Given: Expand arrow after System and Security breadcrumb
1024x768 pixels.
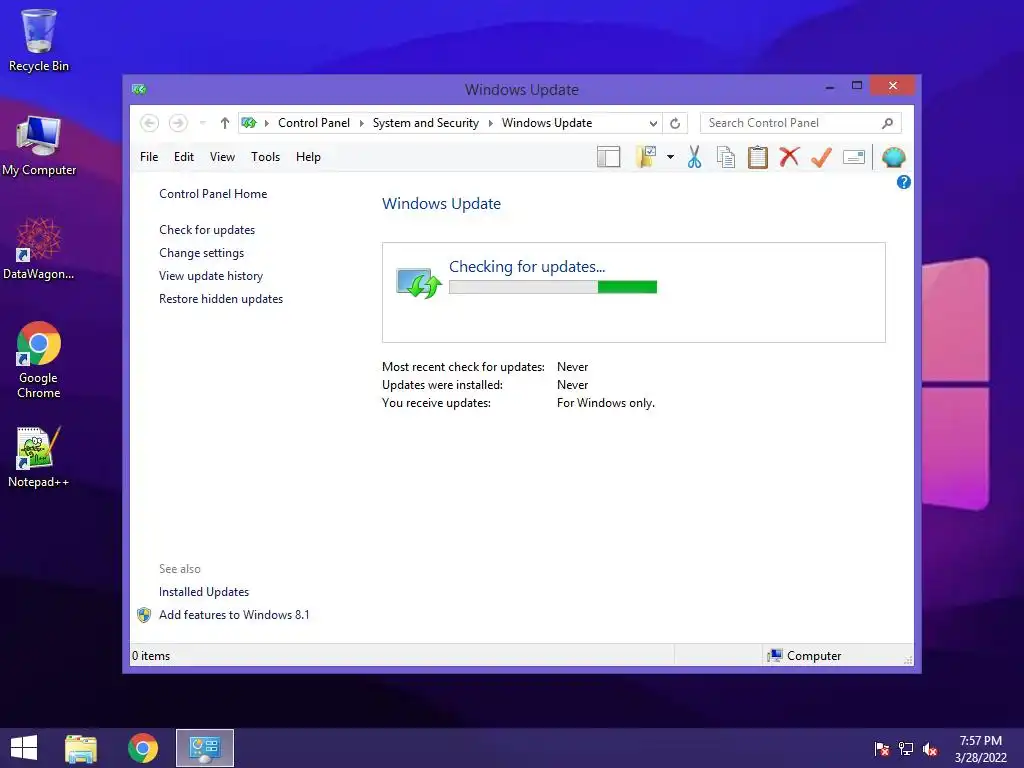Looking at the screenshot, I should click(490, 123).
